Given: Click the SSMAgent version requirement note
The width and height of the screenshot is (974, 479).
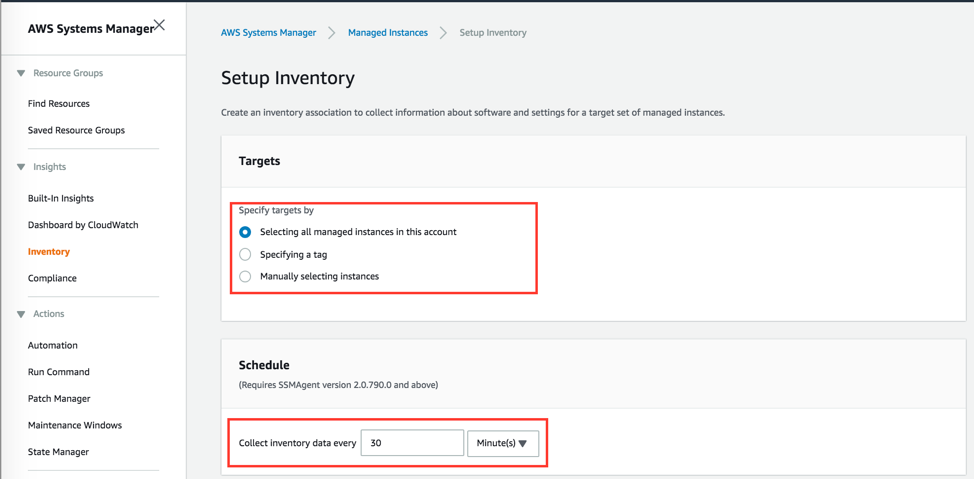Looking at the screenshot, I should point(339,385).
